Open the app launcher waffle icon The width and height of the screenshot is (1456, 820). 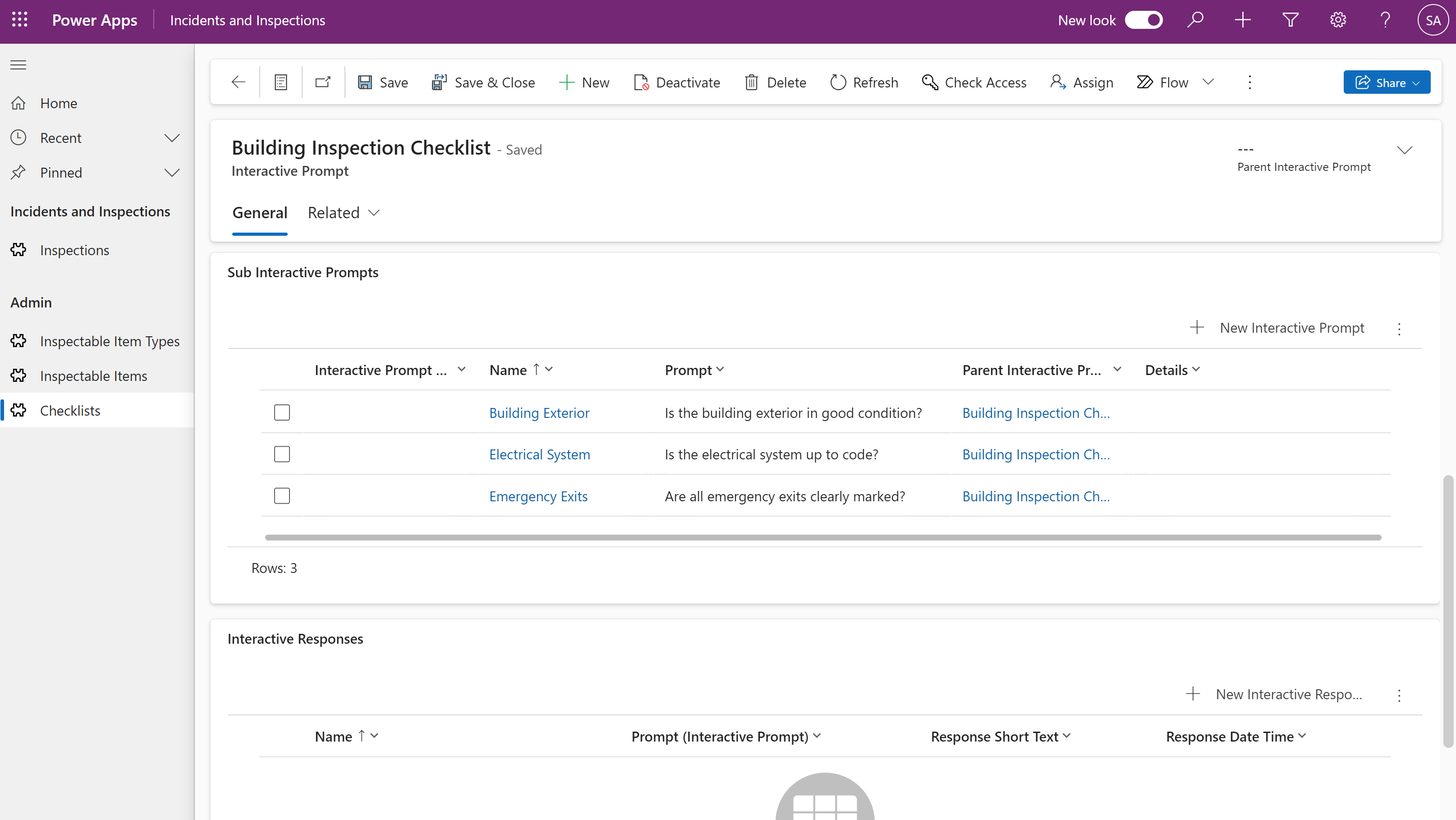(20, 20)
